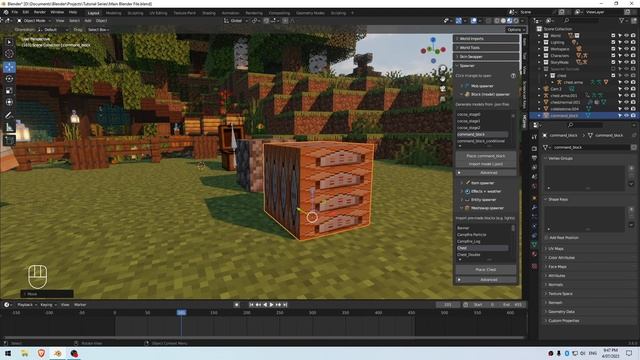
Task: Click the current frame marker on timeline
Action: pos(181,313)
